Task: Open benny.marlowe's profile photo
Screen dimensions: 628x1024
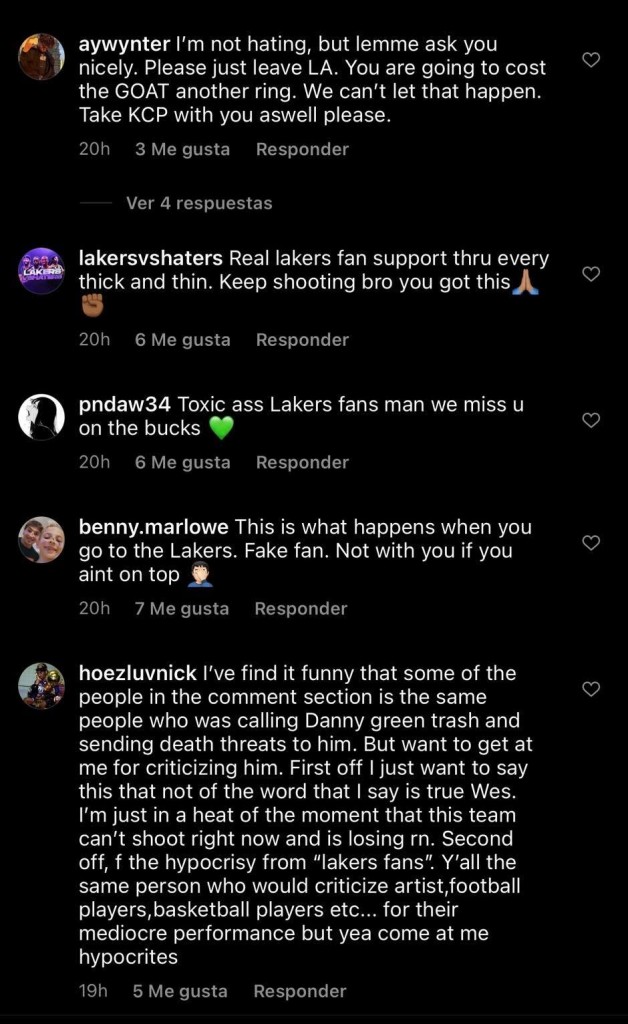Action: 42,541
